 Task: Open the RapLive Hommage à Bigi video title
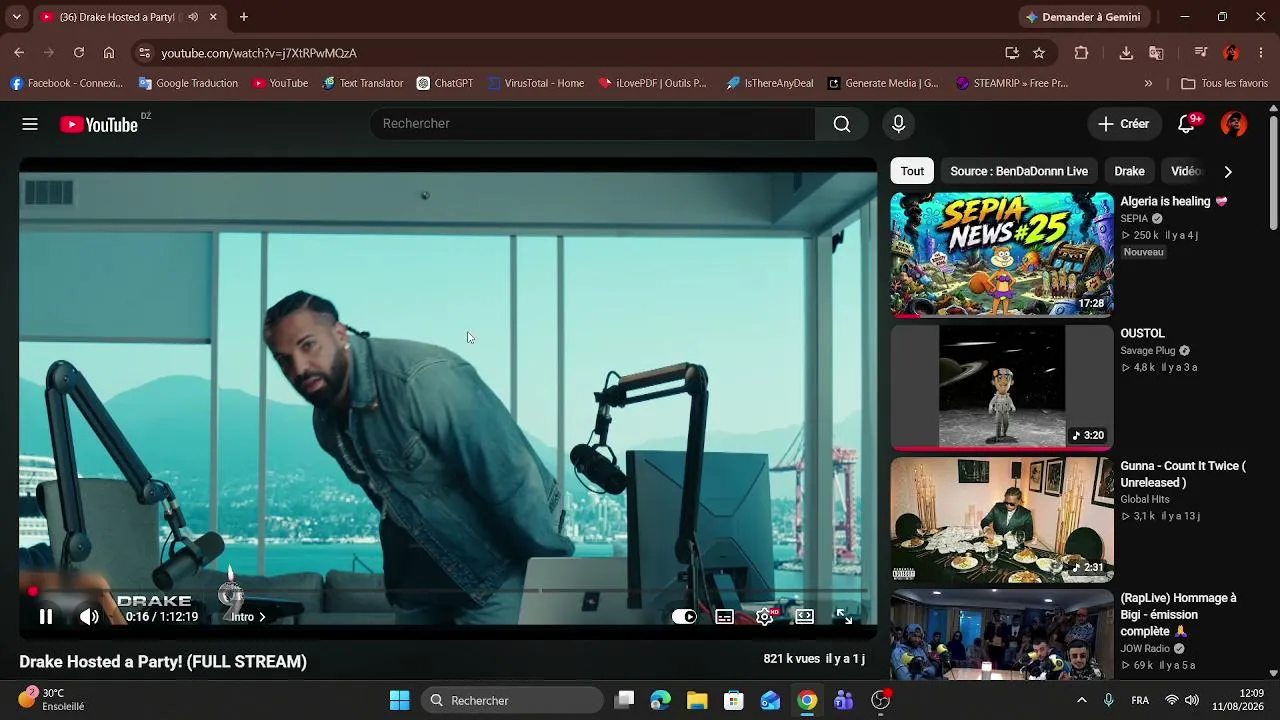tap(1179, 615)
